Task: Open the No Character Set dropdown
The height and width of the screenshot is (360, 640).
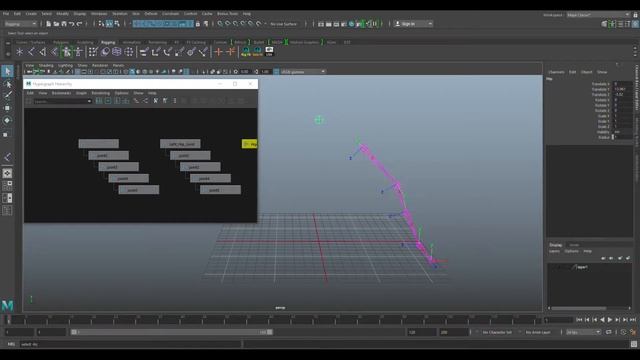Action: pos(497,332)
